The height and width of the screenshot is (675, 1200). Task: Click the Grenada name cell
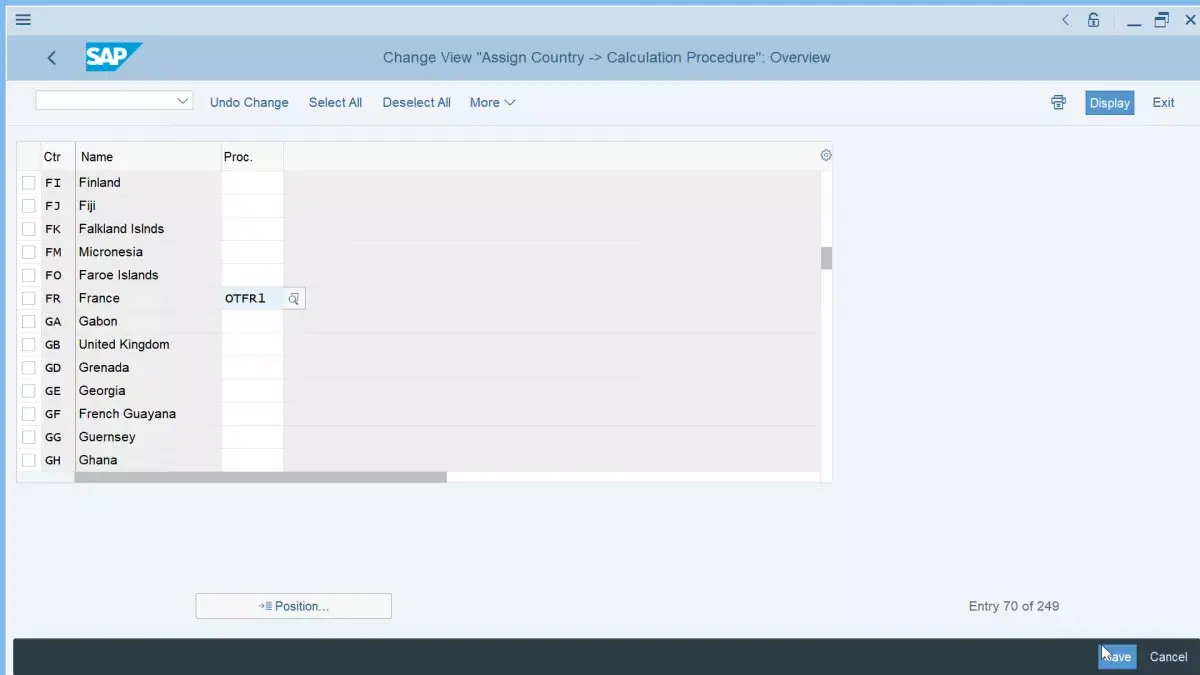point(148,367)
